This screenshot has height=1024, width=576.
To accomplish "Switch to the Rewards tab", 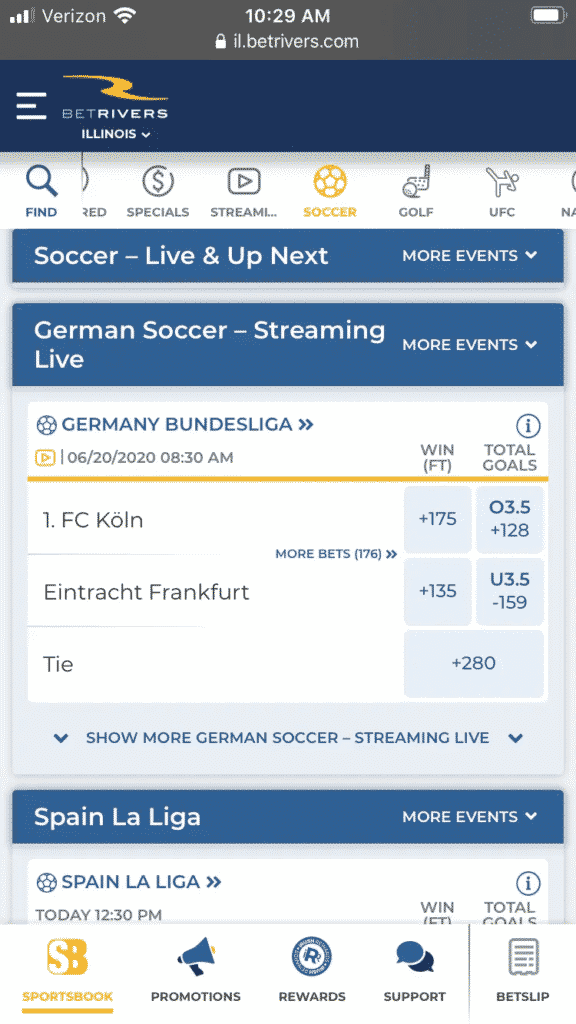I will pos(312,970).
